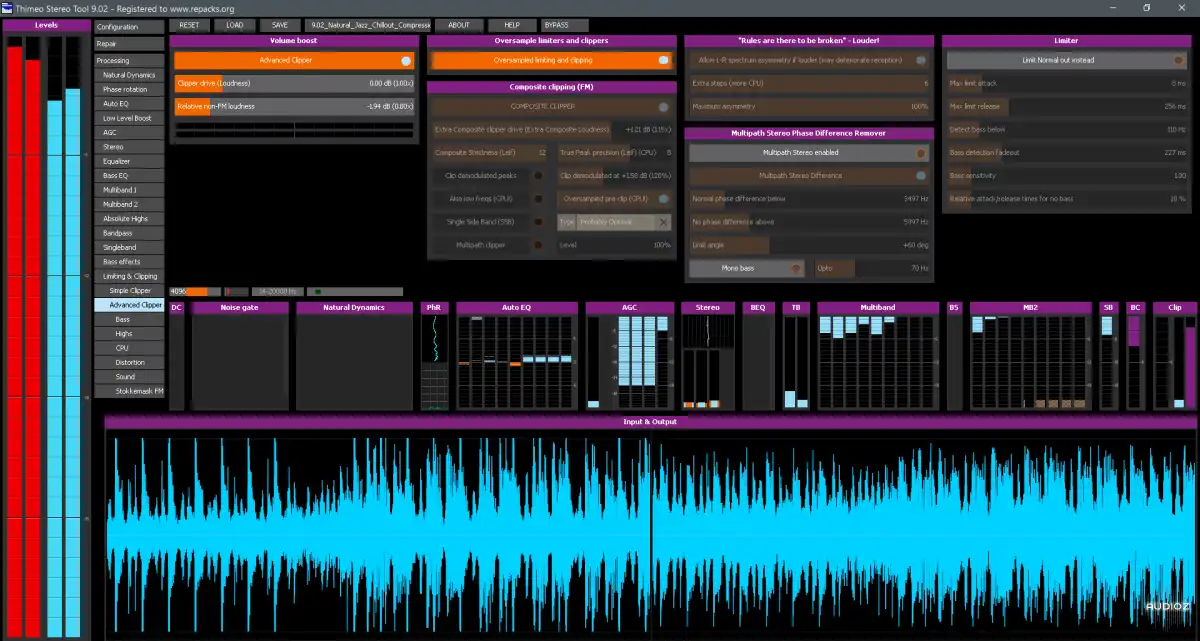The height and width of the screenshot is (641, 1200).
Task: Select Singleband in the sidebar
Action: [129, 247]
